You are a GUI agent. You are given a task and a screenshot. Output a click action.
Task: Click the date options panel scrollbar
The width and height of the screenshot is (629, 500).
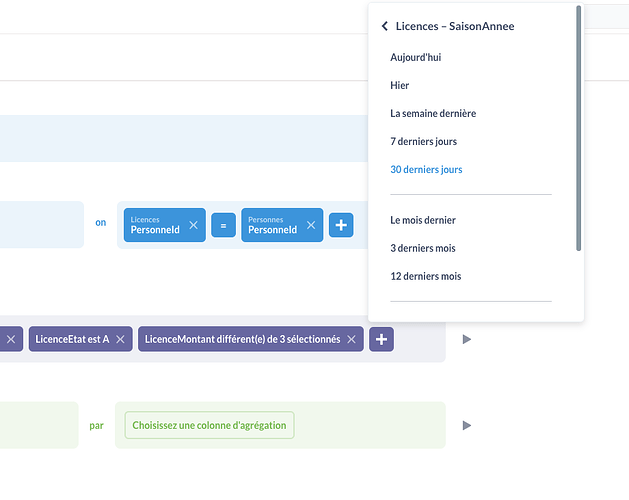pos(578,128)
